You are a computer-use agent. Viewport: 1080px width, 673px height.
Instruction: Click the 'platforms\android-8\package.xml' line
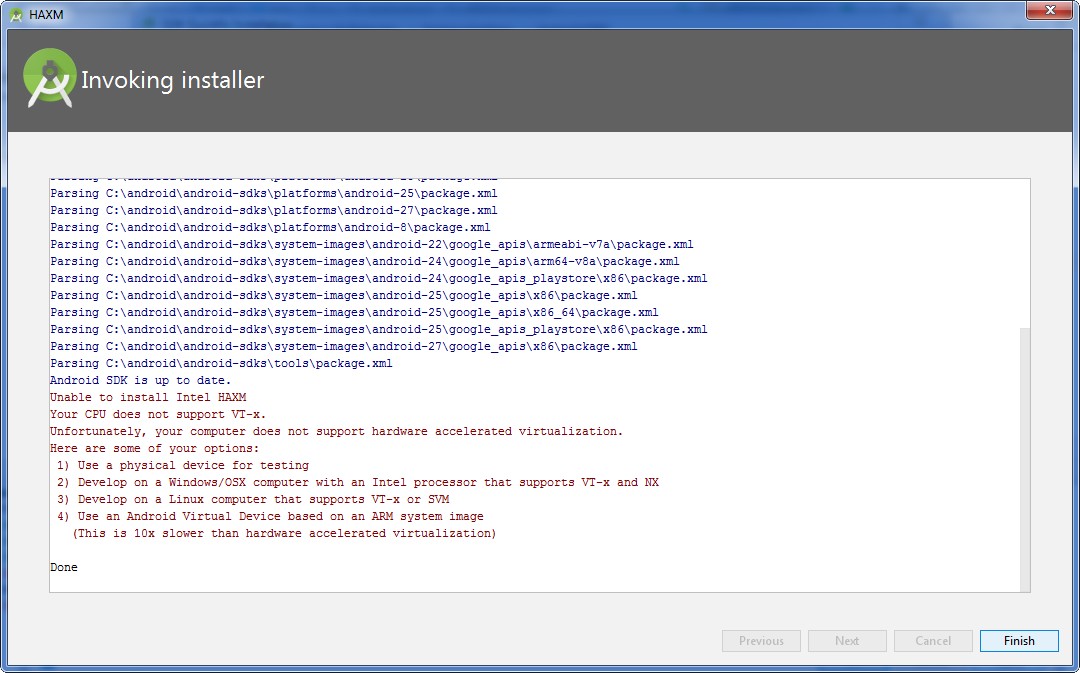click(271, 227)
